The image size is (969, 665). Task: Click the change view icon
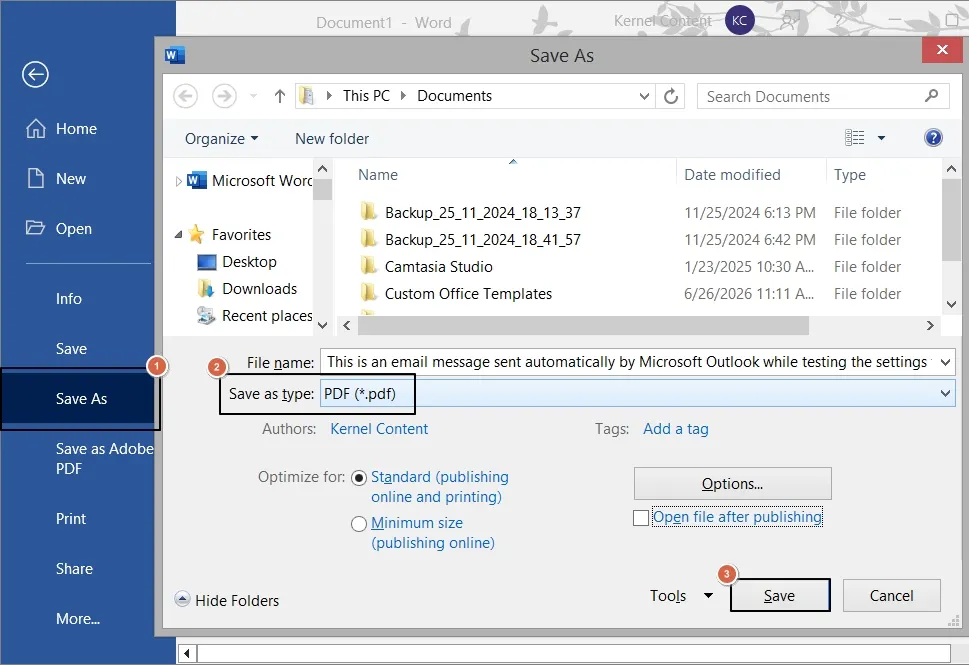pos(855,138)
